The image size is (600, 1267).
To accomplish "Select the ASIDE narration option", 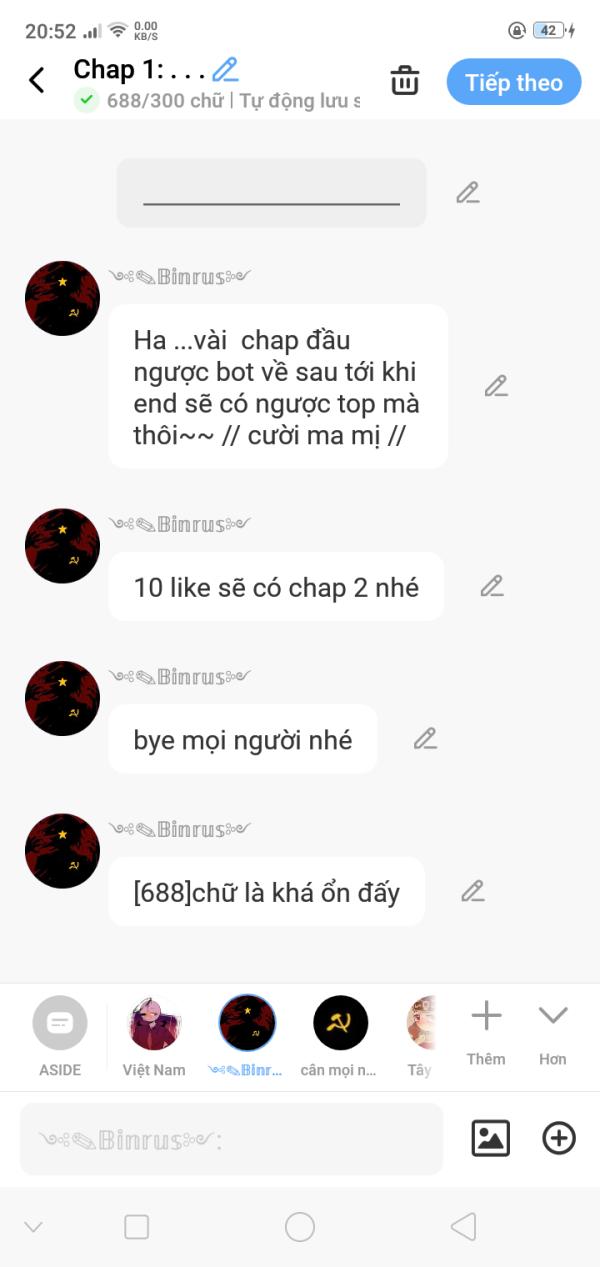I will click(x=60, y=1036).
